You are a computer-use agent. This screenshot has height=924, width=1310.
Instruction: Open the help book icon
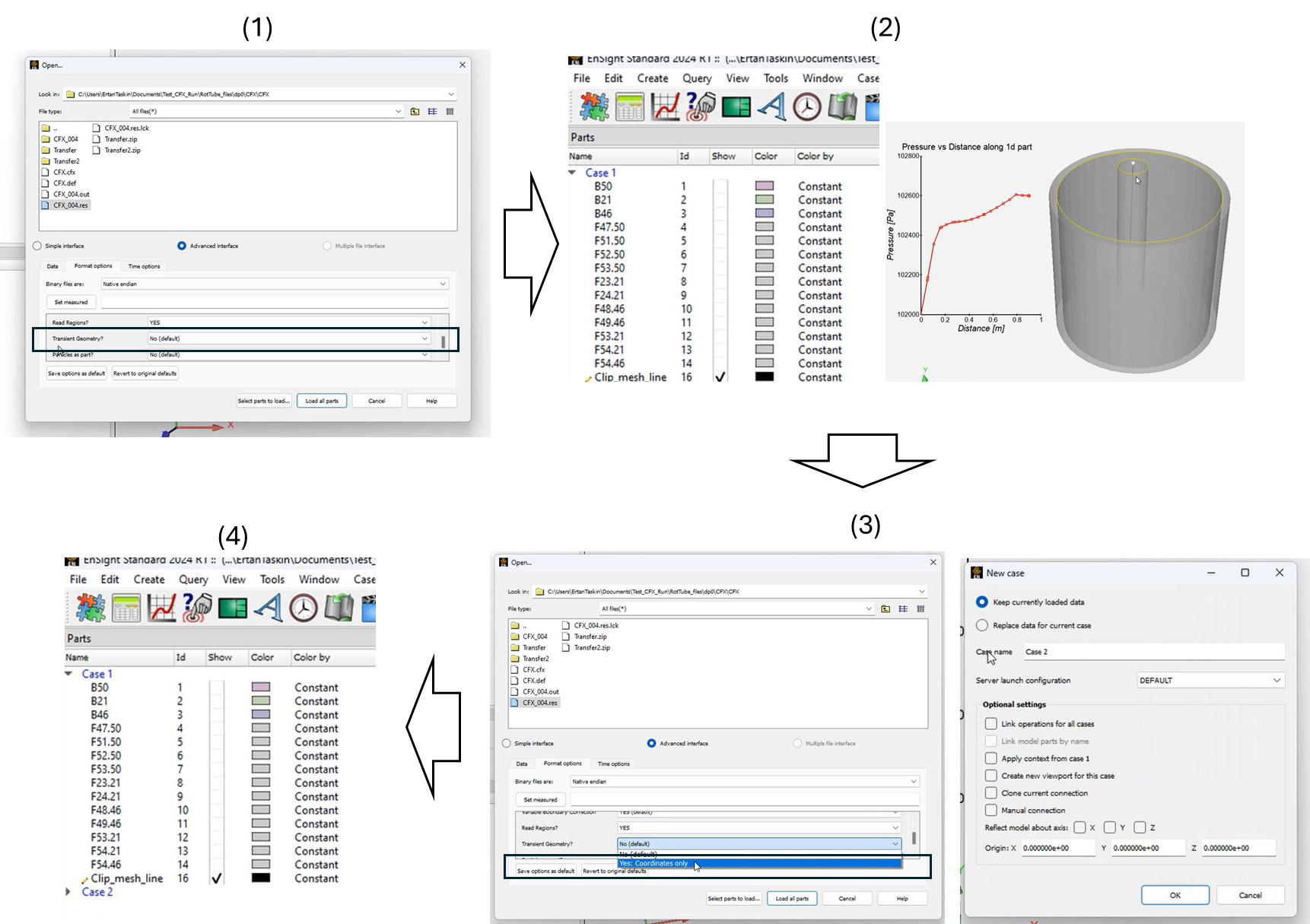[x=843, y=106]
